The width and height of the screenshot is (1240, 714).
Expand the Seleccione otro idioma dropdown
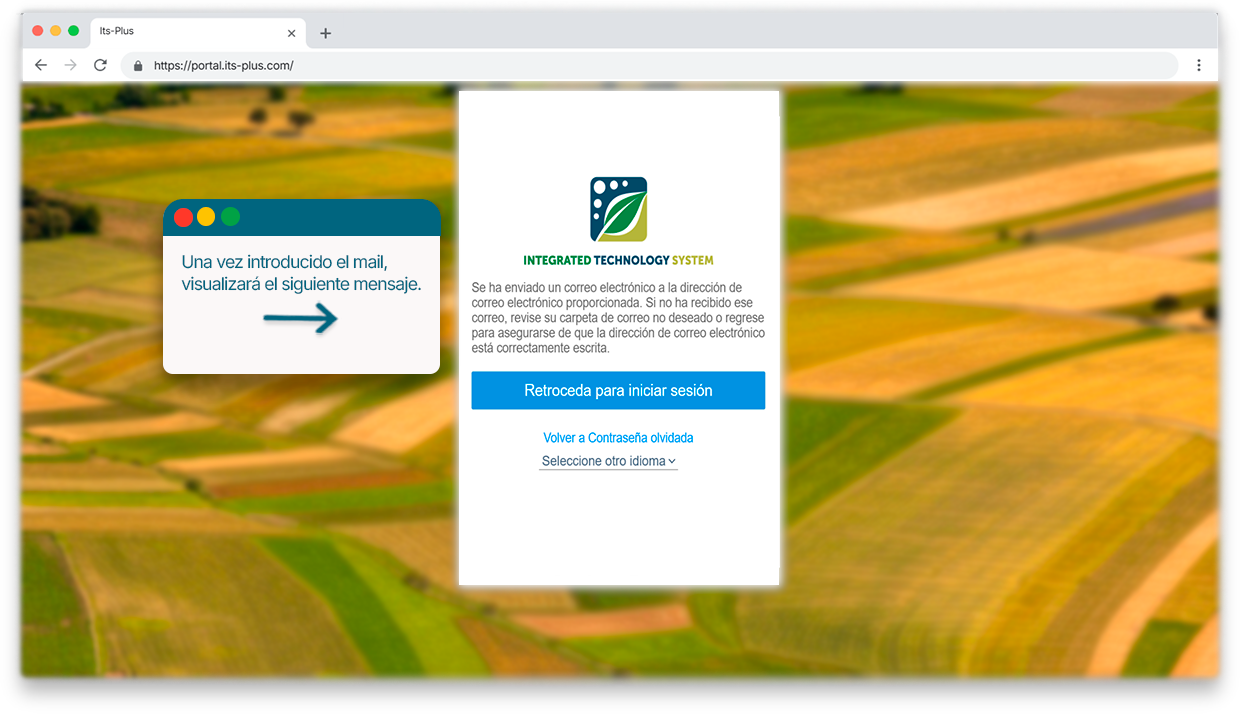(x=609, y=462)
